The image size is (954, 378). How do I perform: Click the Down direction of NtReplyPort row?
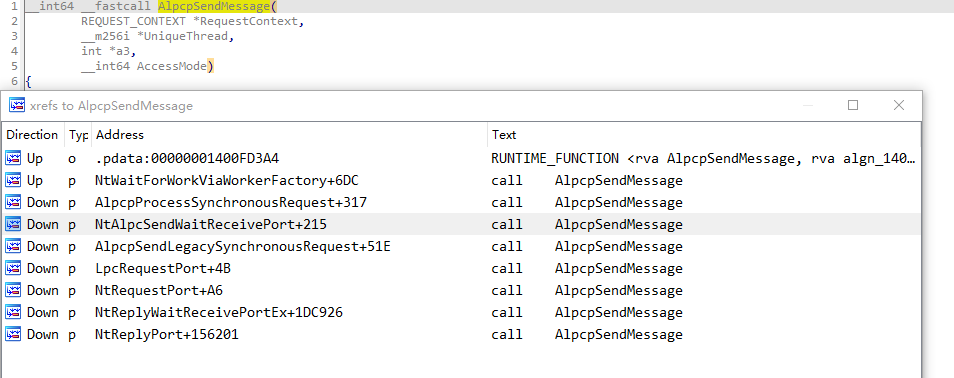pyautogui.click(x=43, y=334)
